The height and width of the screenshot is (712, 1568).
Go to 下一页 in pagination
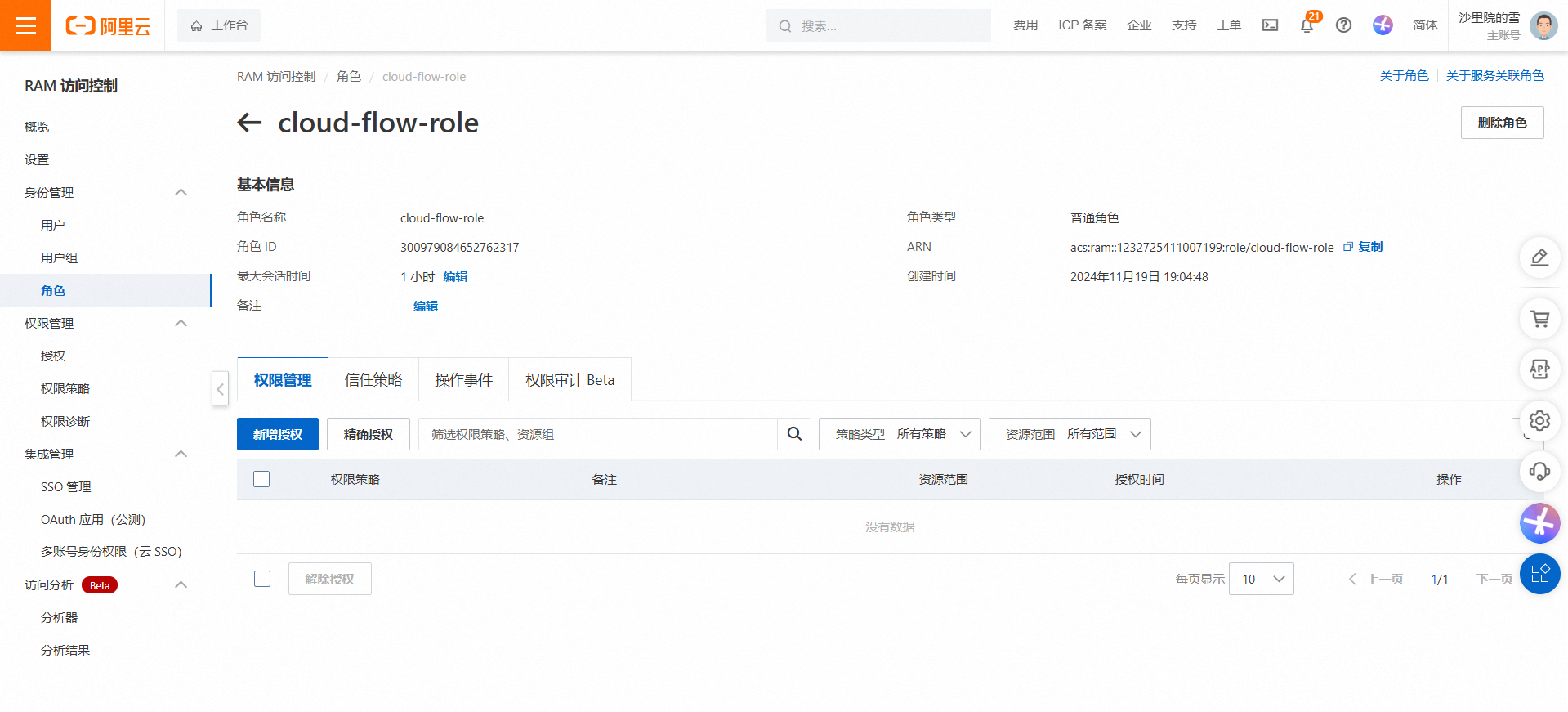(x=1494, y=579)
